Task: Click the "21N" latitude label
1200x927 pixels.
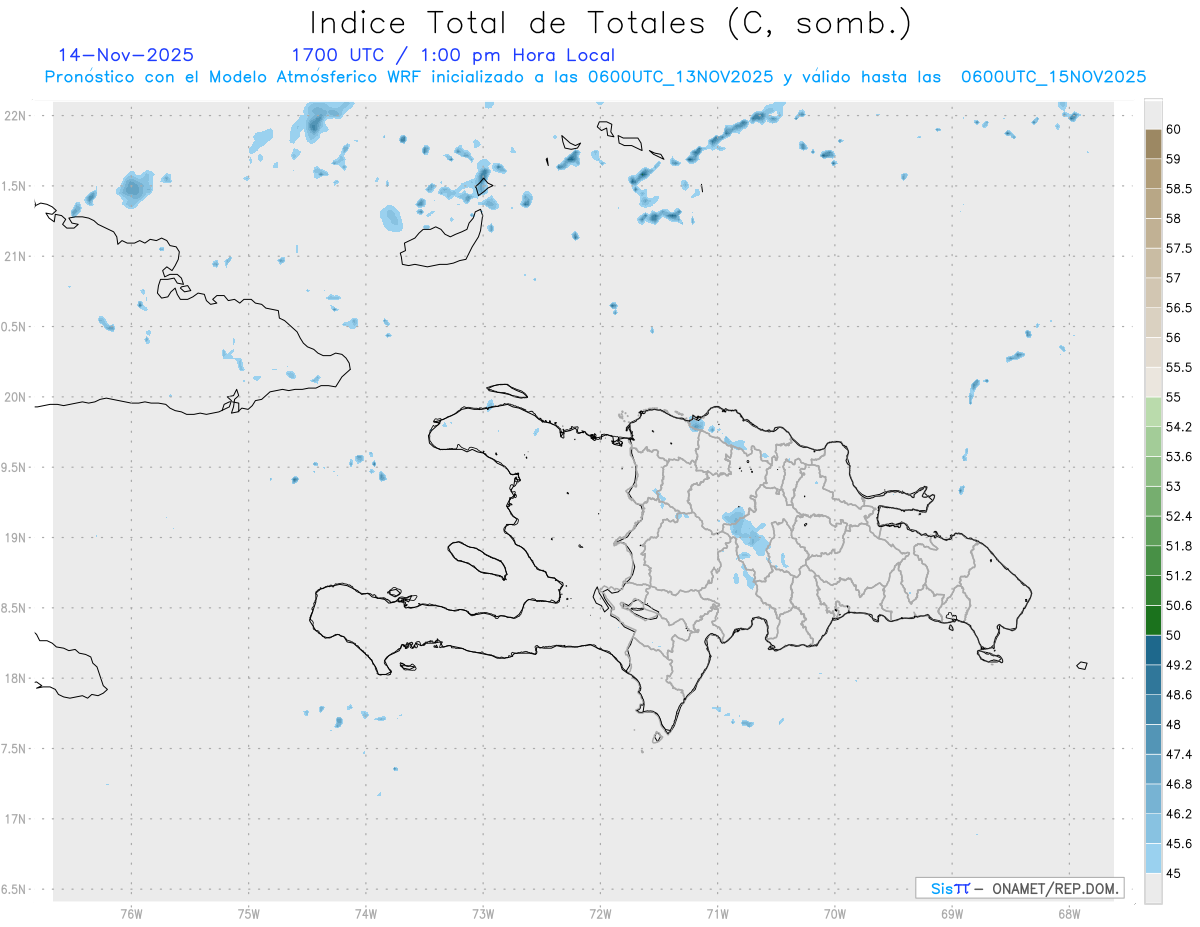Action: [x=15, y=256]
